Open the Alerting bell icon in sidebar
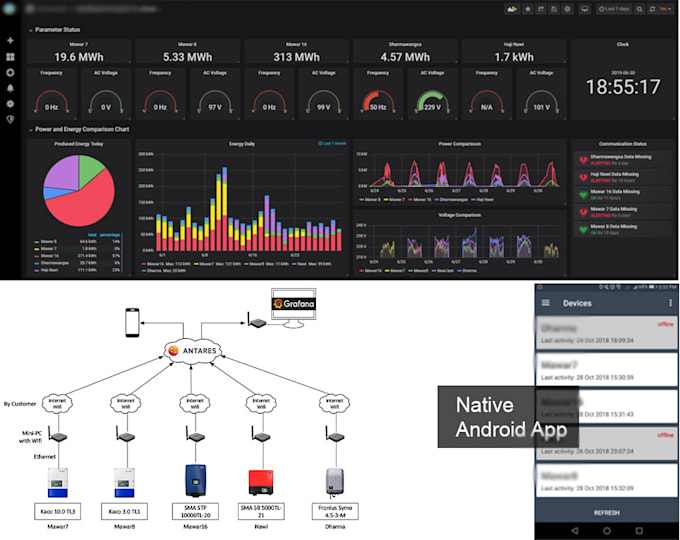This screenshot has height=540, width=680. (x=10, y=88)
